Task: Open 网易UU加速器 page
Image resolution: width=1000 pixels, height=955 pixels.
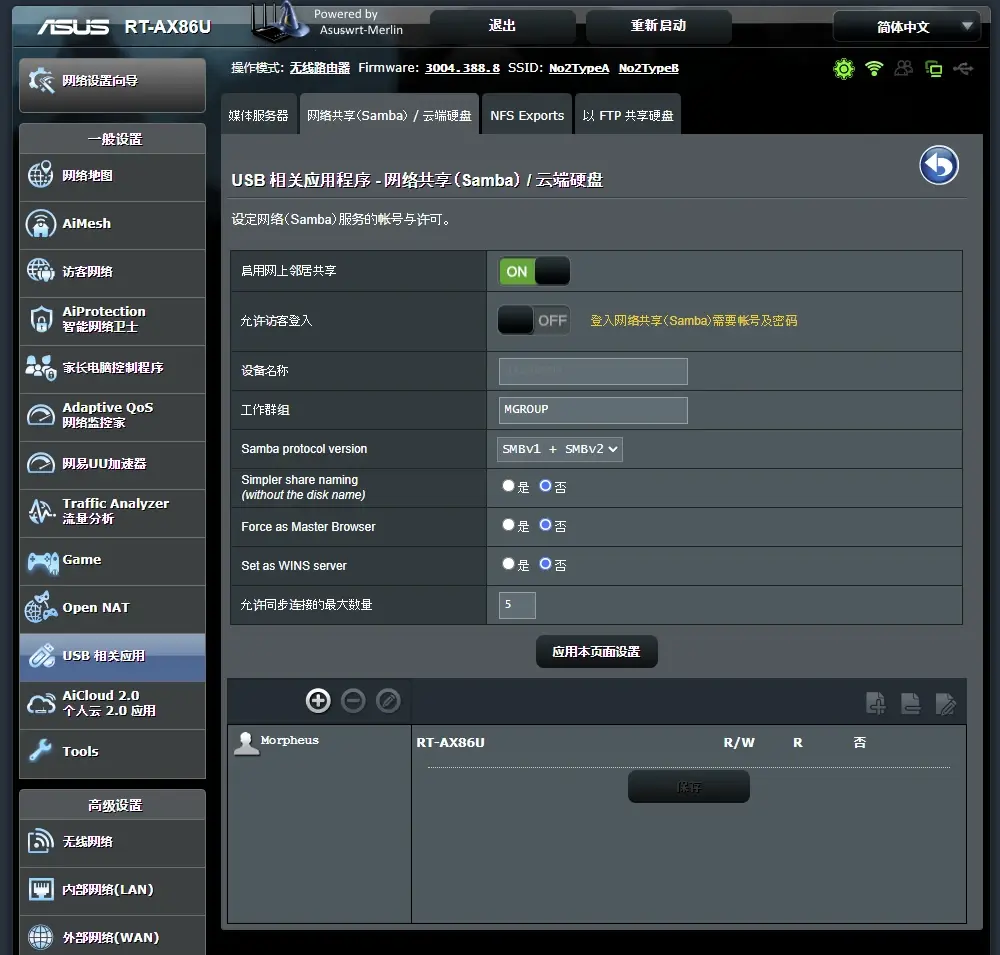Action: pyautogui.click(x=112, y=464)
